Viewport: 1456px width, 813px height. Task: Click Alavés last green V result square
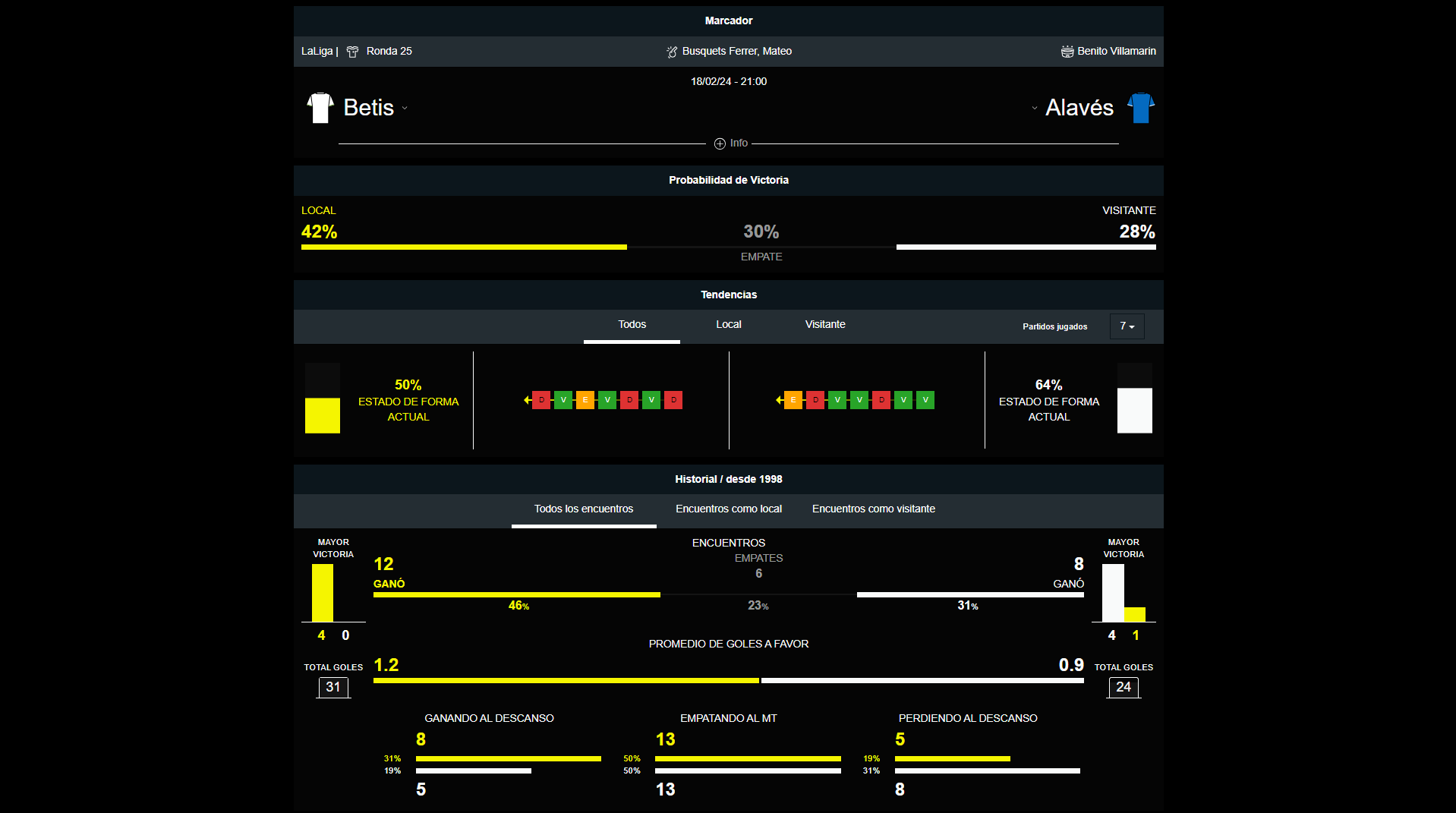click(925, 400)
